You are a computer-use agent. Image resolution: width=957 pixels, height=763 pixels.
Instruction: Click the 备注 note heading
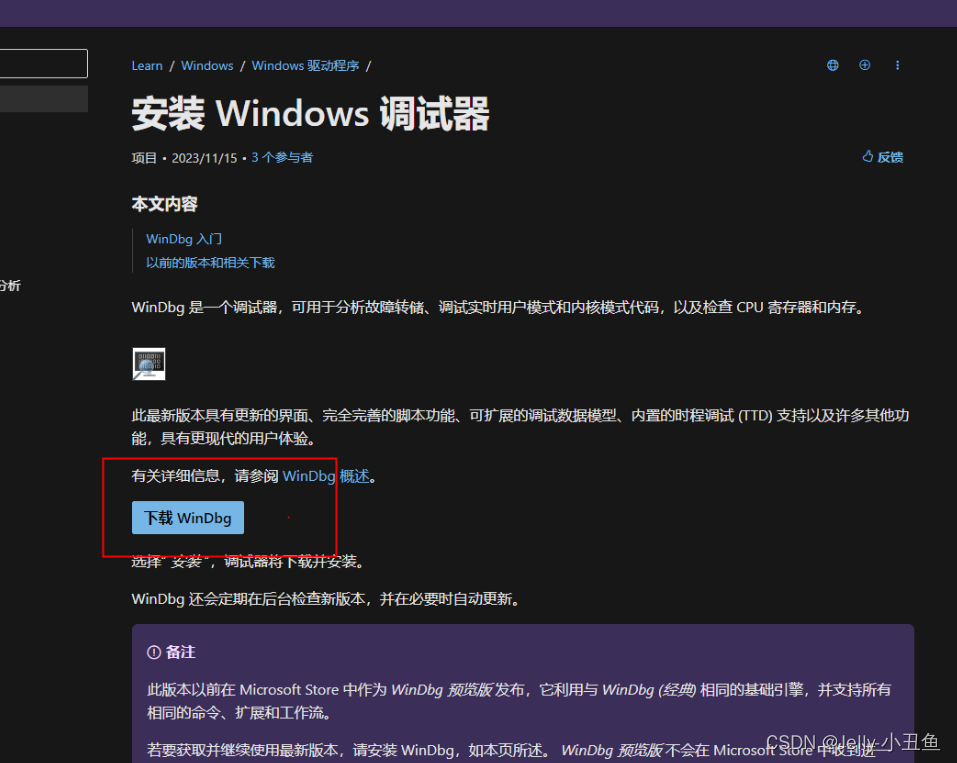click(181, 652)
